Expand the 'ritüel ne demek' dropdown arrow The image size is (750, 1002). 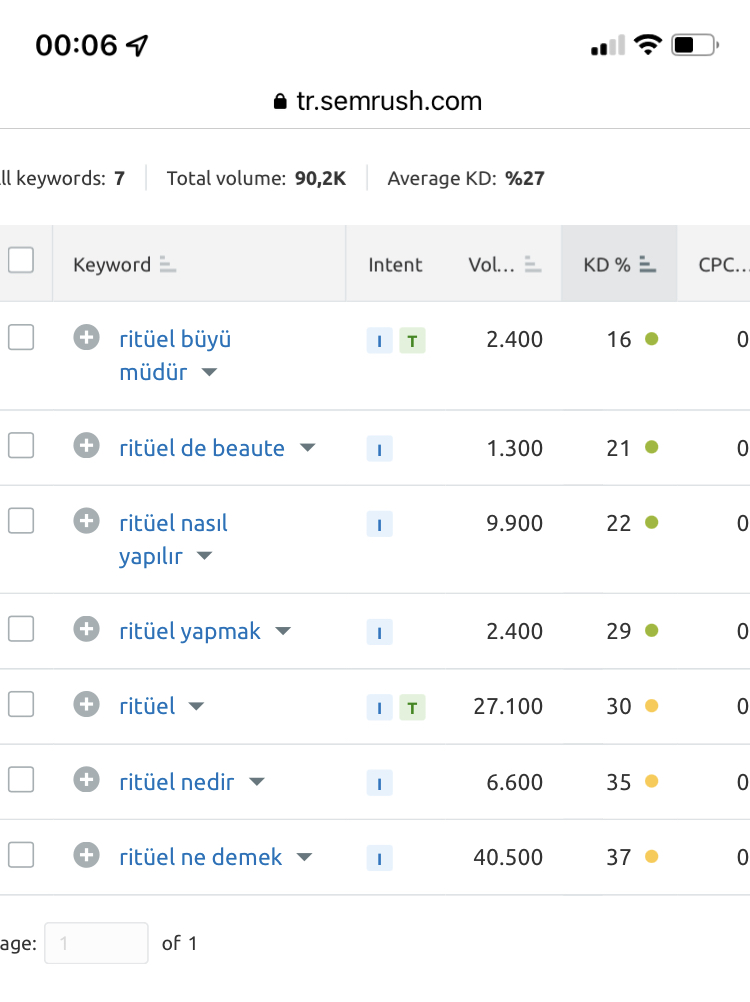coord(305,857)
